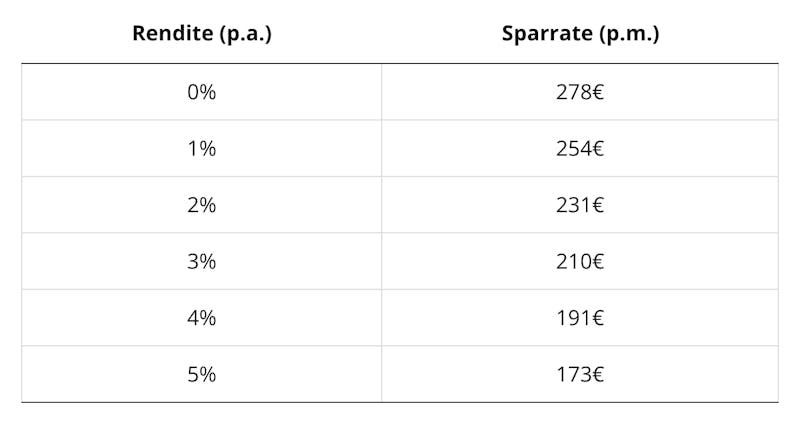Select the 2% Rendite cell
The height and width of the screenshot is (427, 800).
tap(202, 205)
